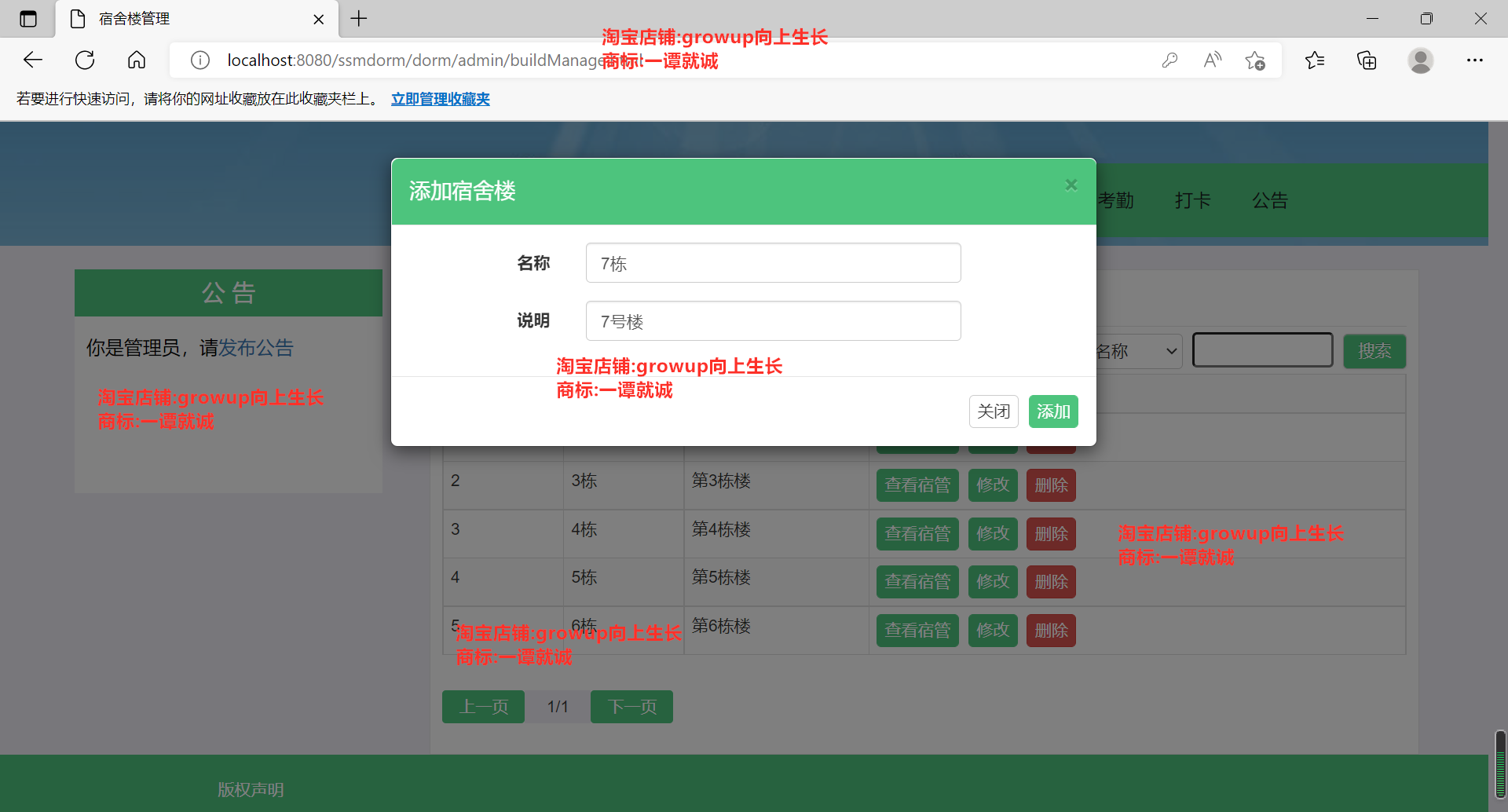
Task: Click the 上一页 pagination button
Action: click(483, 707)
